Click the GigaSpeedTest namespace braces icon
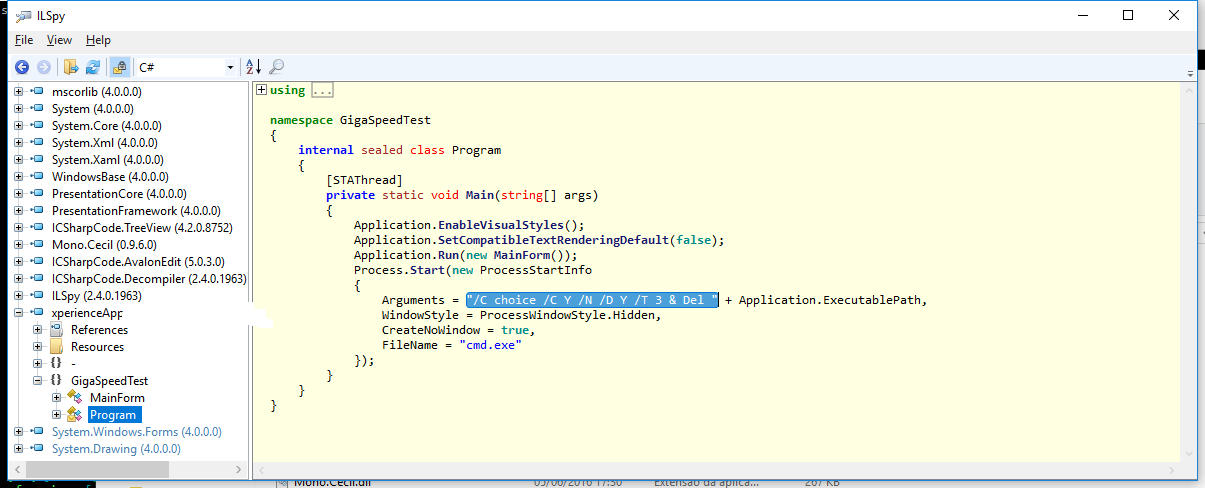The height and width of the screenshot is (488, 1205). (x=57, y=381)
